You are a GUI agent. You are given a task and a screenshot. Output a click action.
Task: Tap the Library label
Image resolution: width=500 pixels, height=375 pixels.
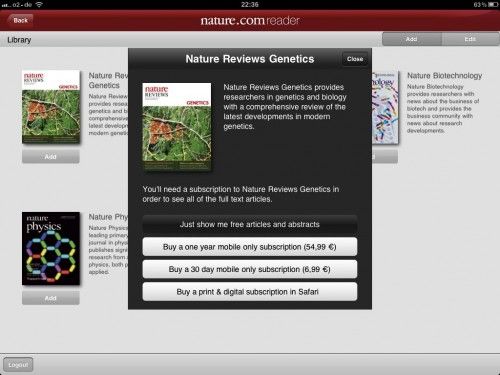pyautogui.click(x=19, y=40)
